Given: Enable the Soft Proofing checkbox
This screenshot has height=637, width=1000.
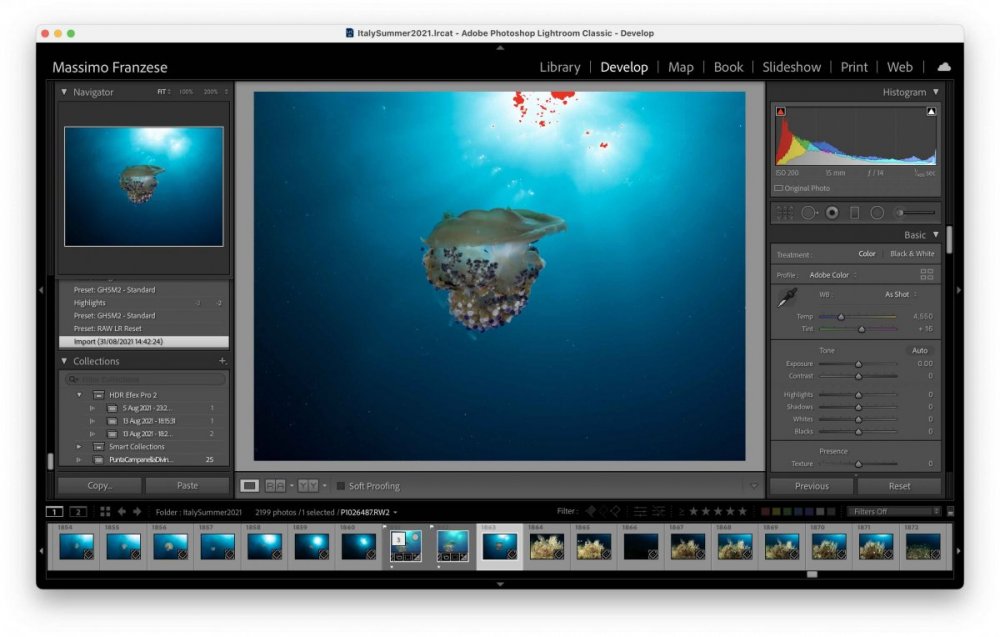Looking at the screenshot, I should 341,486.
